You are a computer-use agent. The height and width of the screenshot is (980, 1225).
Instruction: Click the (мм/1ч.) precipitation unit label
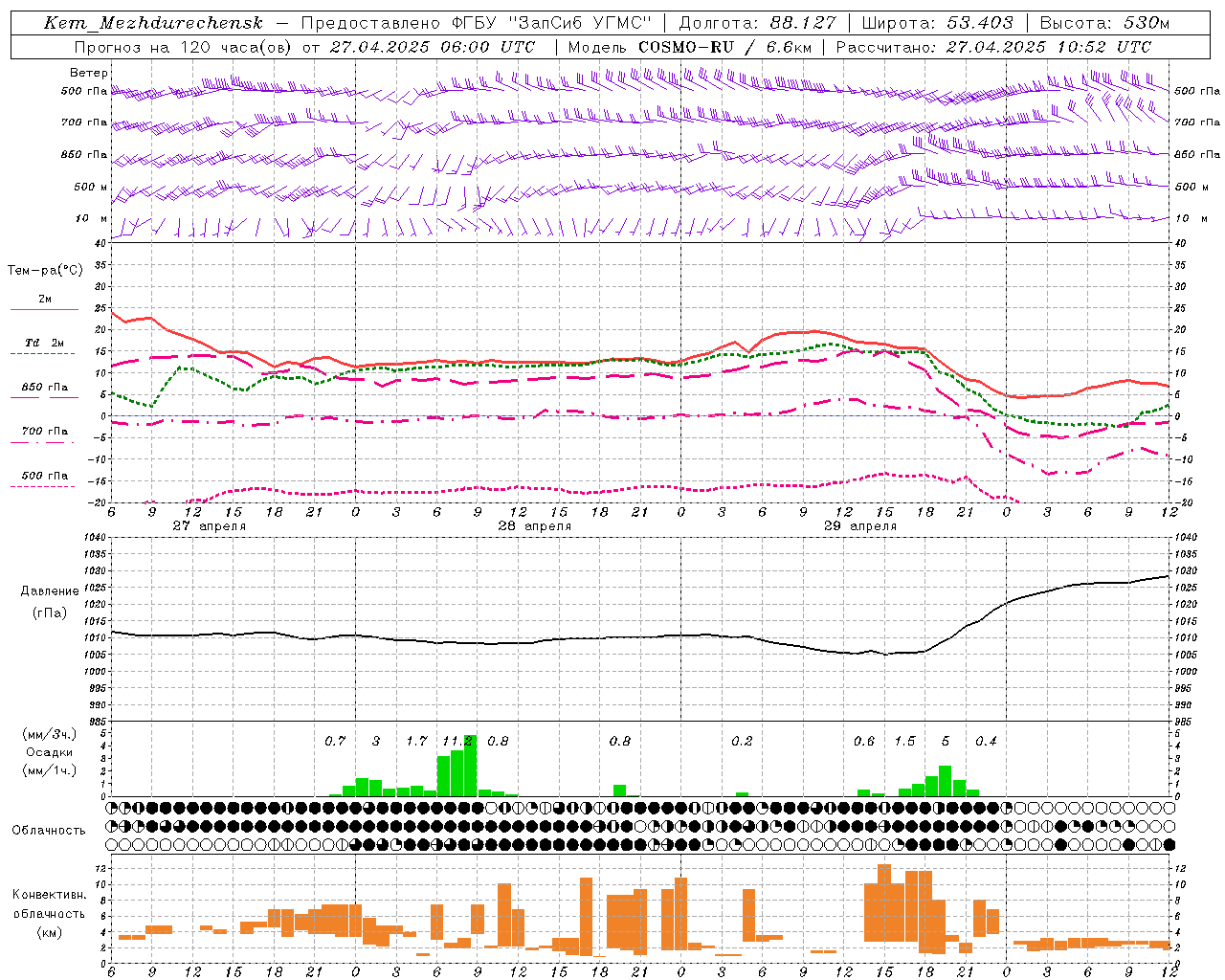[49, 770]
